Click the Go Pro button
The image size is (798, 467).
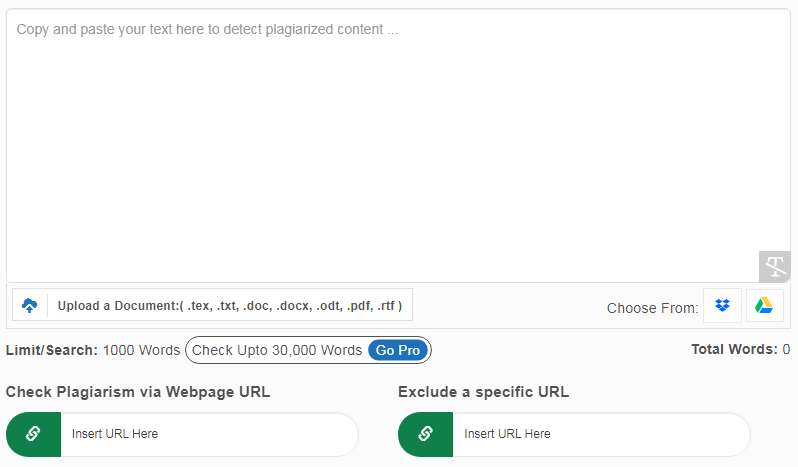coord(397,351)
